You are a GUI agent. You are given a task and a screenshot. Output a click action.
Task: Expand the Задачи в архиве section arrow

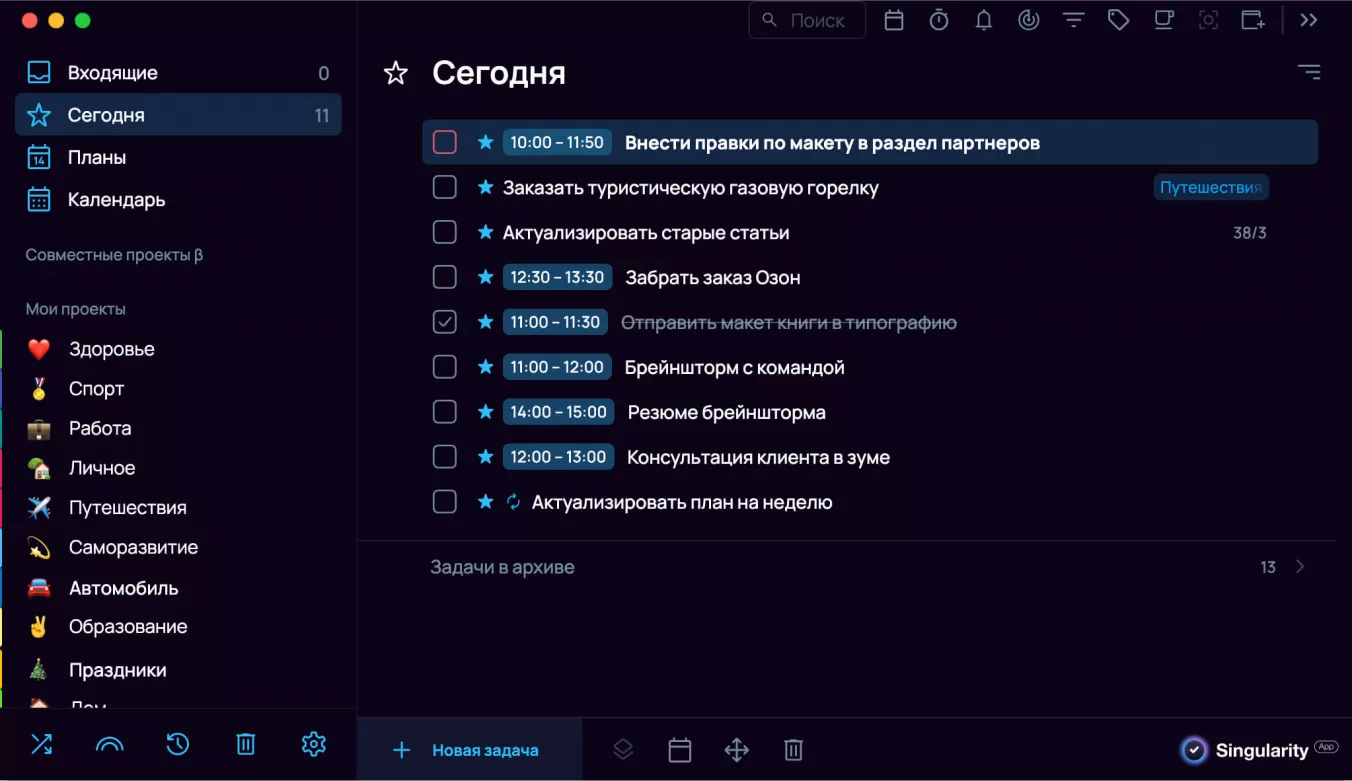1300,567
